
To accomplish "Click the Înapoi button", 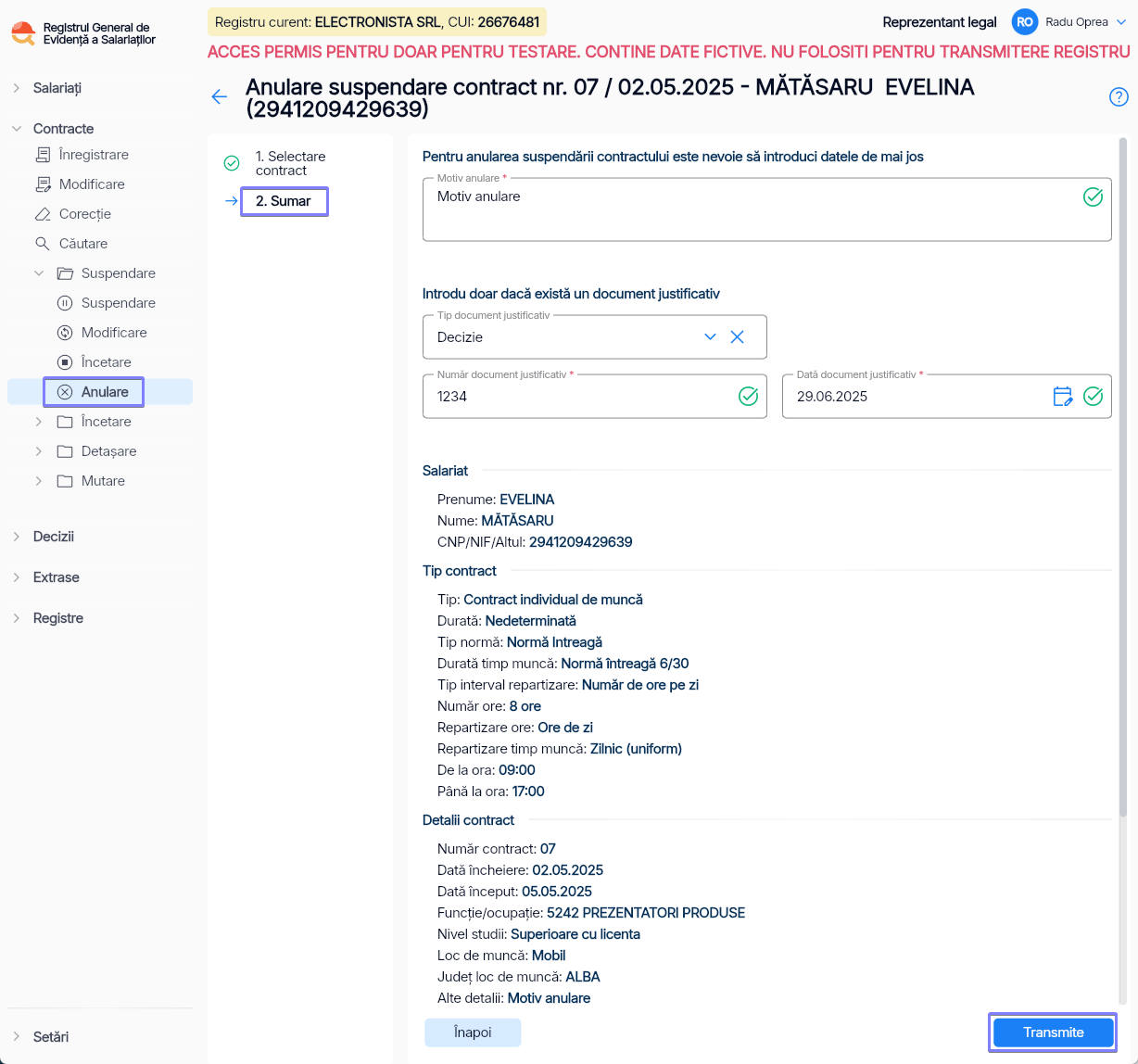I will pos(473,1032).
